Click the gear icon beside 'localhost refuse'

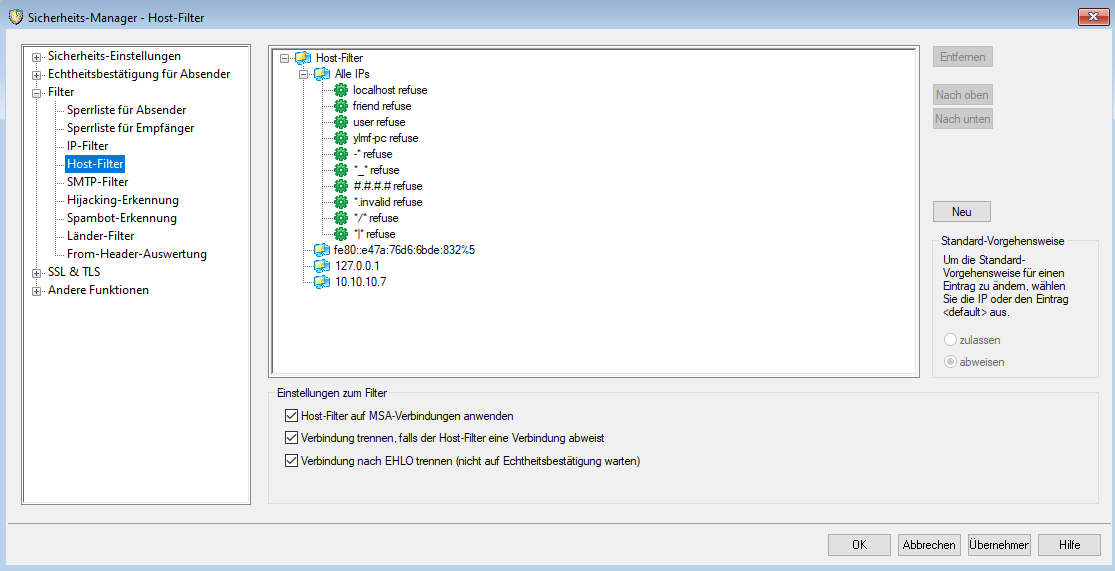tap(341, 90)
